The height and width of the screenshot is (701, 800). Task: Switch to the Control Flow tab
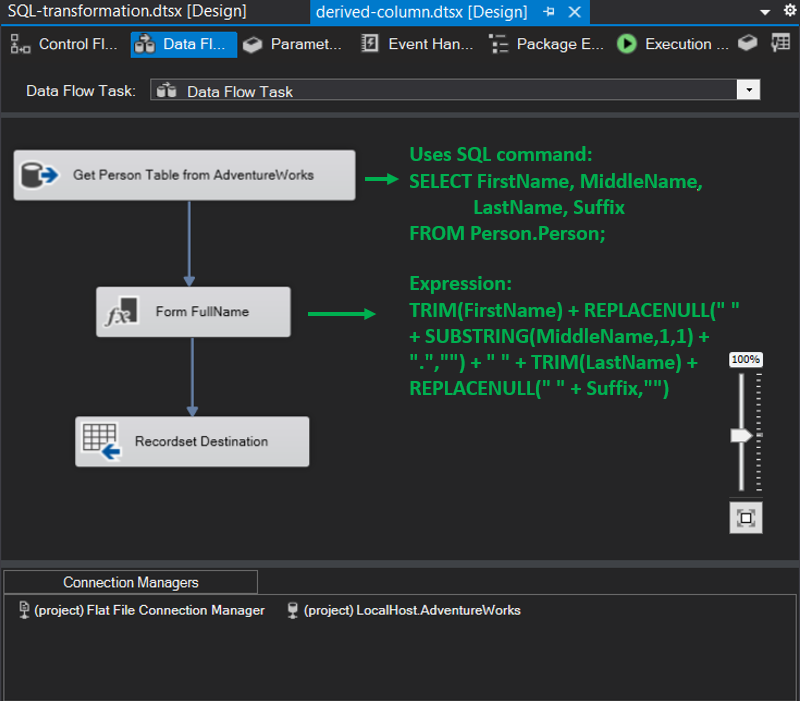[66, 44]
